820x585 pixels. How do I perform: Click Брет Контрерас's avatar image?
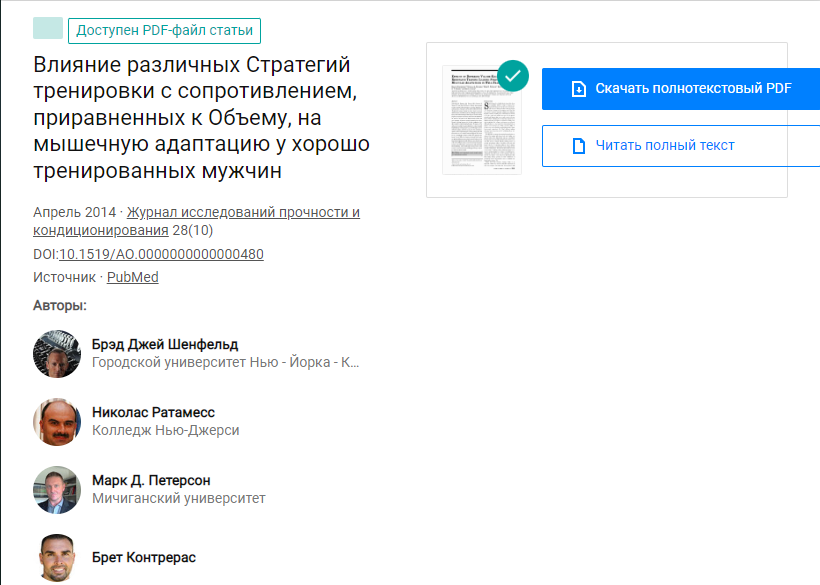[57, 558]
